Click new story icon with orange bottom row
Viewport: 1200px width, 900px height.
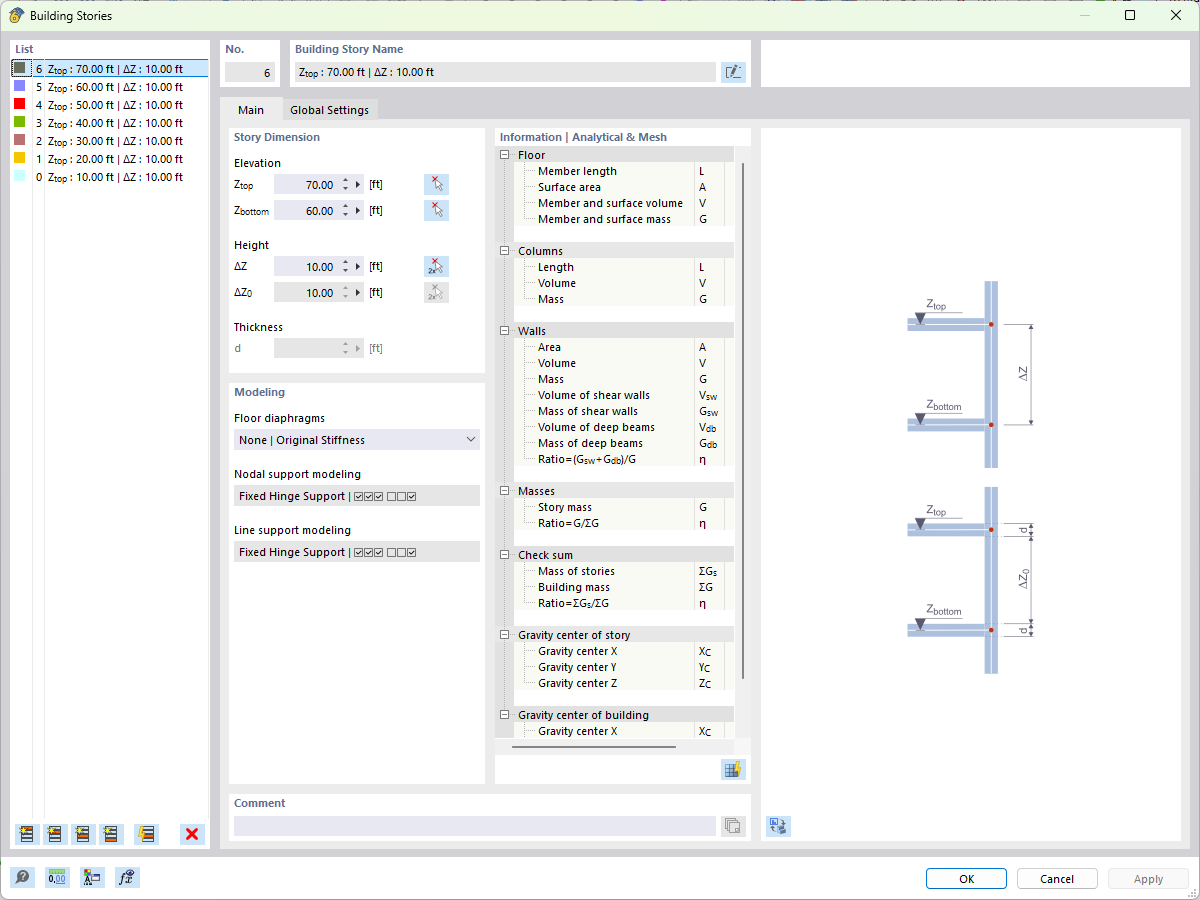[x=111, y=833]
